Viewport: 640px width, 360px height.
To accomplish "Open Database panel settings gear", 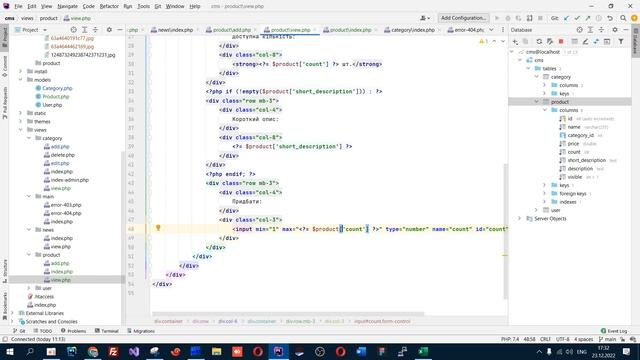I will 615,30.
